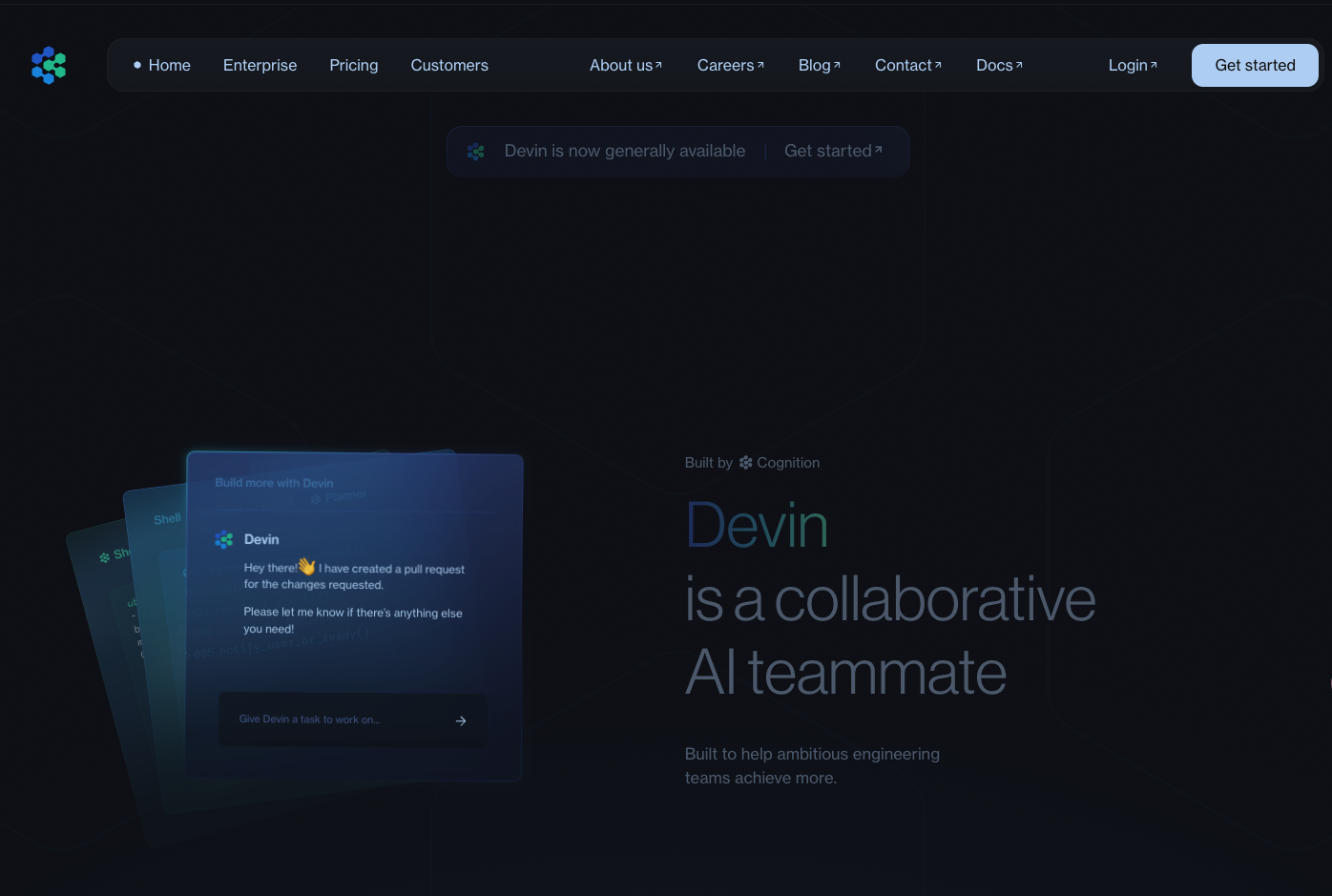This screenshot has width=1332, height=896.
Task: Open the Pricing page
Action: coord(354,65)
